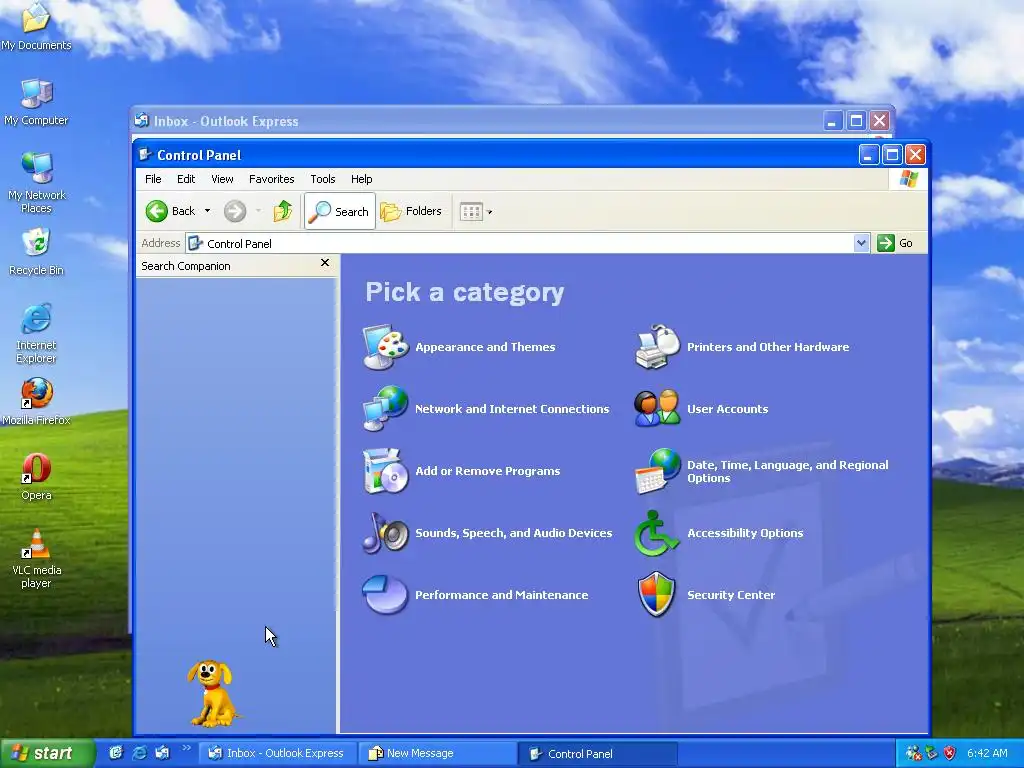Open Add or Remove Programs icon
Viewport: 1024px width, 768px height.
tap(385, 471)
